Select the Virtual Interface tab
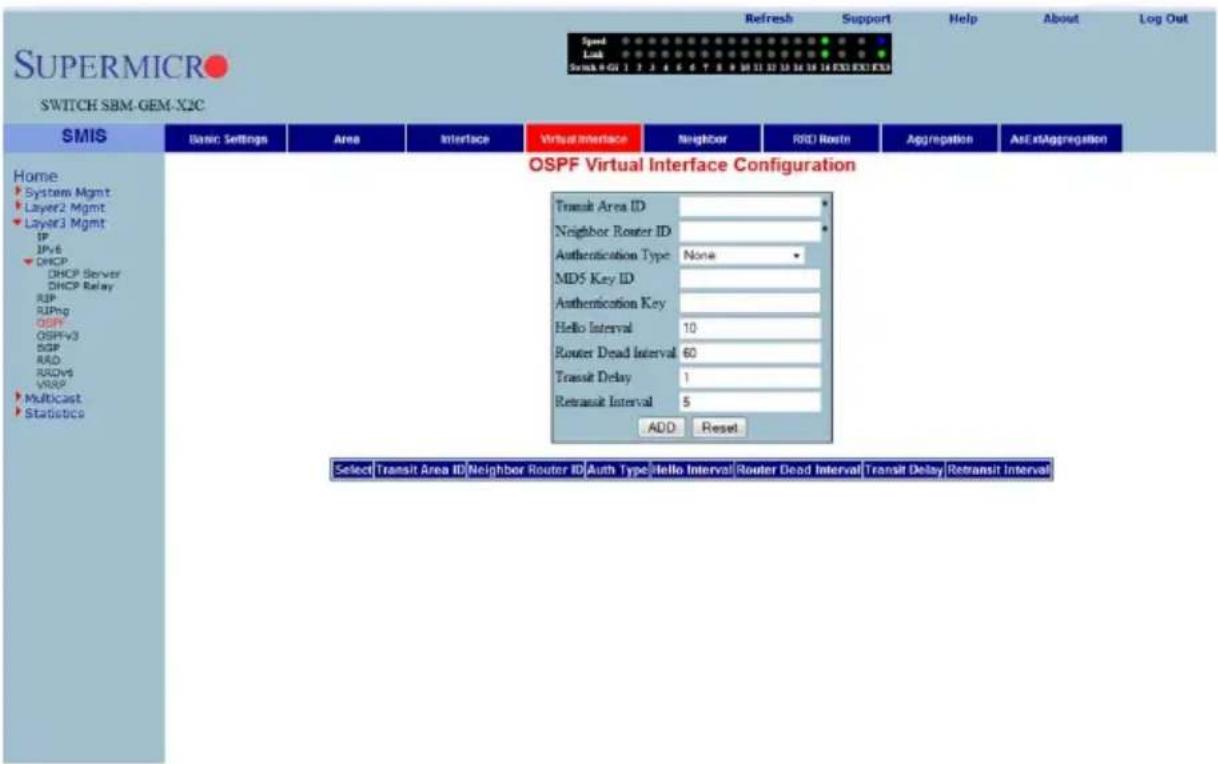The width and height of the screenshot is (1218, 764). tap(583, 141)
